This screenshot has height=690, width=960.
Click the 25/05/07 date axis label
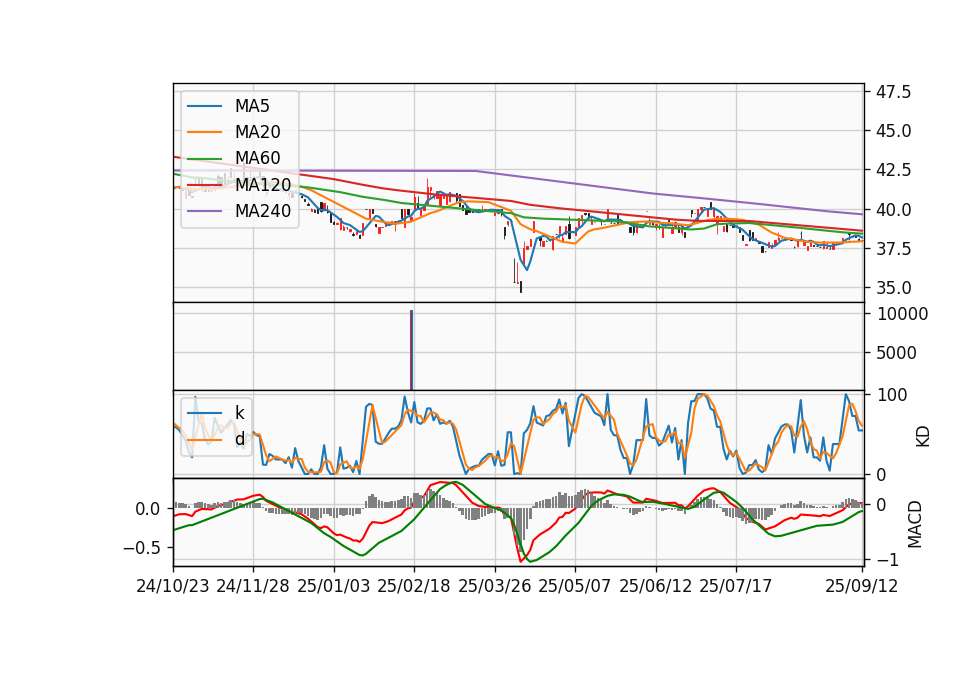click(x=574, y=586)
